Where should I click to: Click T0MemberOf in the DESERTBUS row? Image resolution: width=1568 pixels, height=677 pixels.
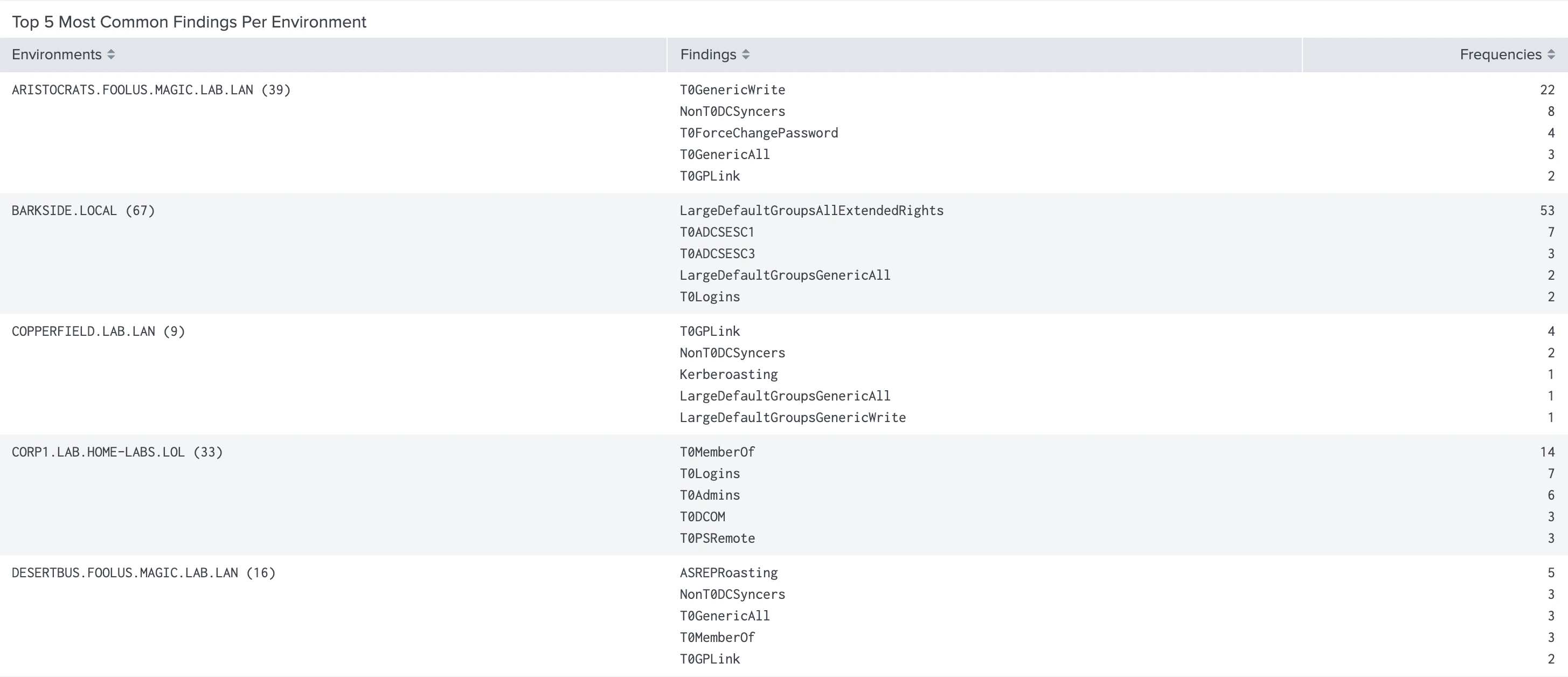[717, 638]
